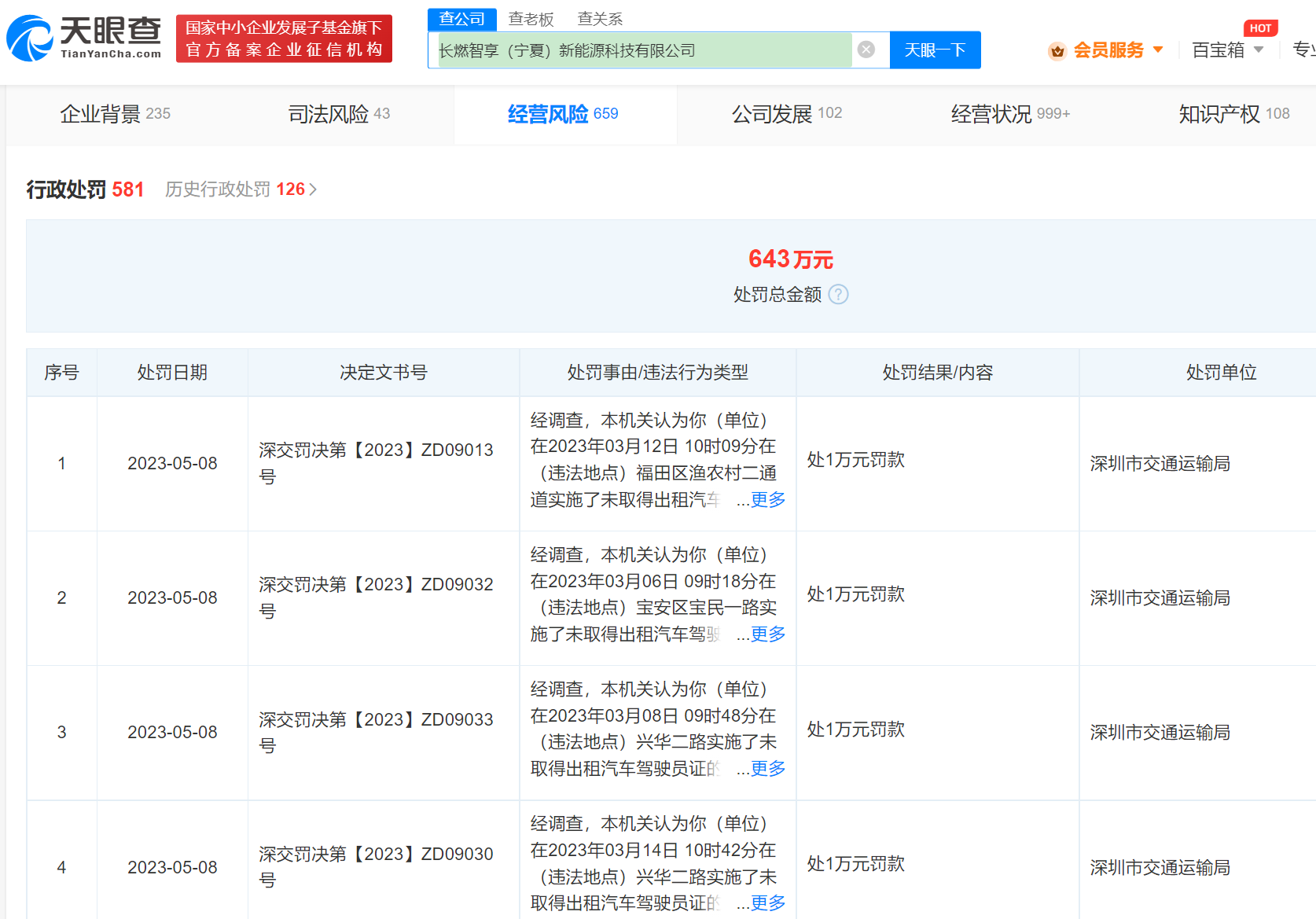Expand 更多 for row 1 penalty reason
The height and width of the screenshot is (919, 1316).
(768, 500)
